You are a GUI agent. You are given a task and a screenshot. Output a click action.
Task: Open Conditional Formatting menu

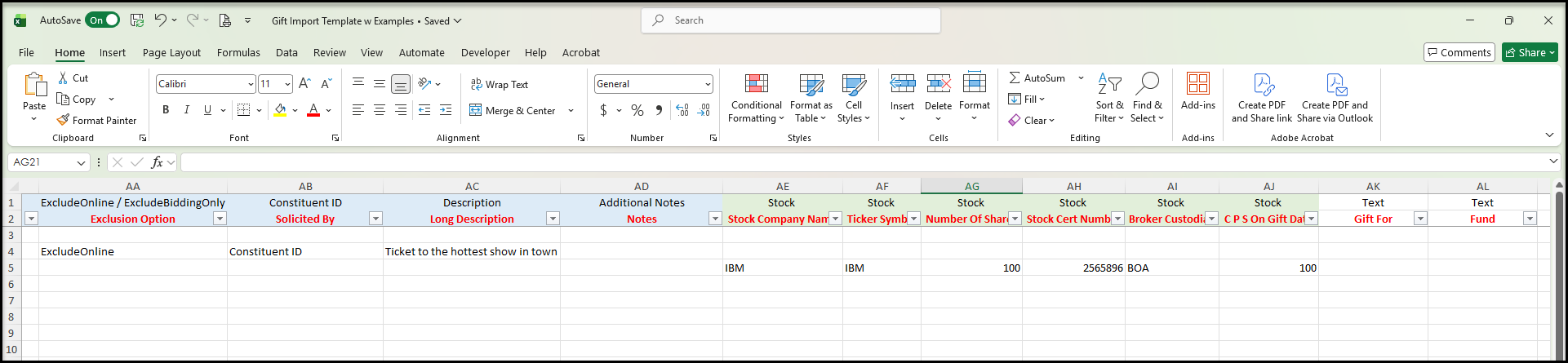tap(757, 98)
